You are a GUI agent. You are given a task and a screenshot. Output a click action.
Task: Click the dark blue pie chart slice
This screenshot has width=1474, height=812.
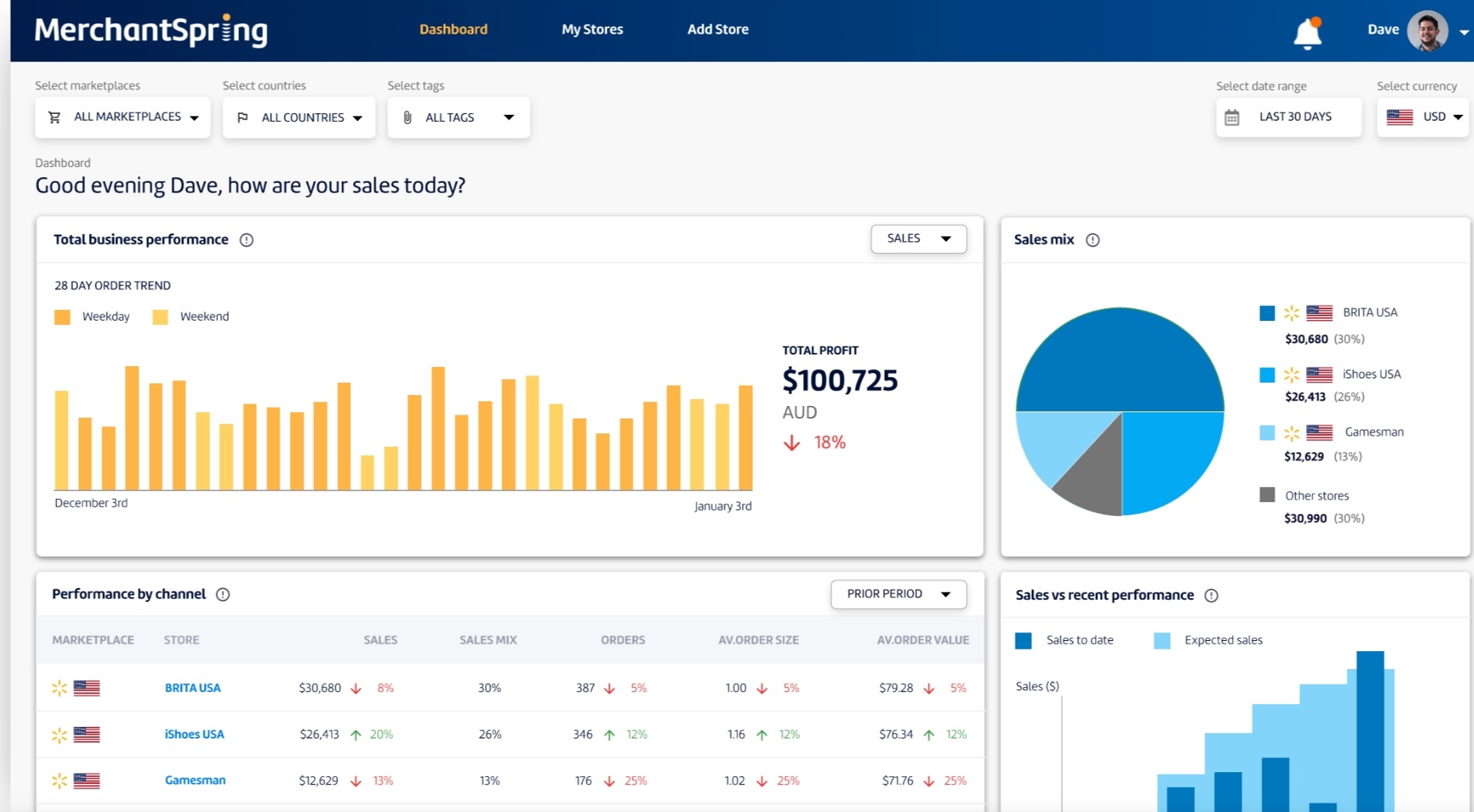click(1120, 359)
